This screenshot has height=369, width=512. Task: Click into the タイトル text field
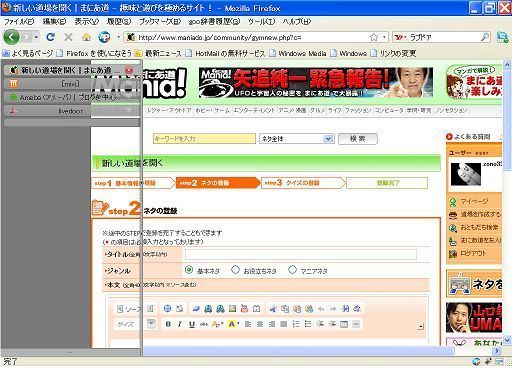tap(301, 255)
